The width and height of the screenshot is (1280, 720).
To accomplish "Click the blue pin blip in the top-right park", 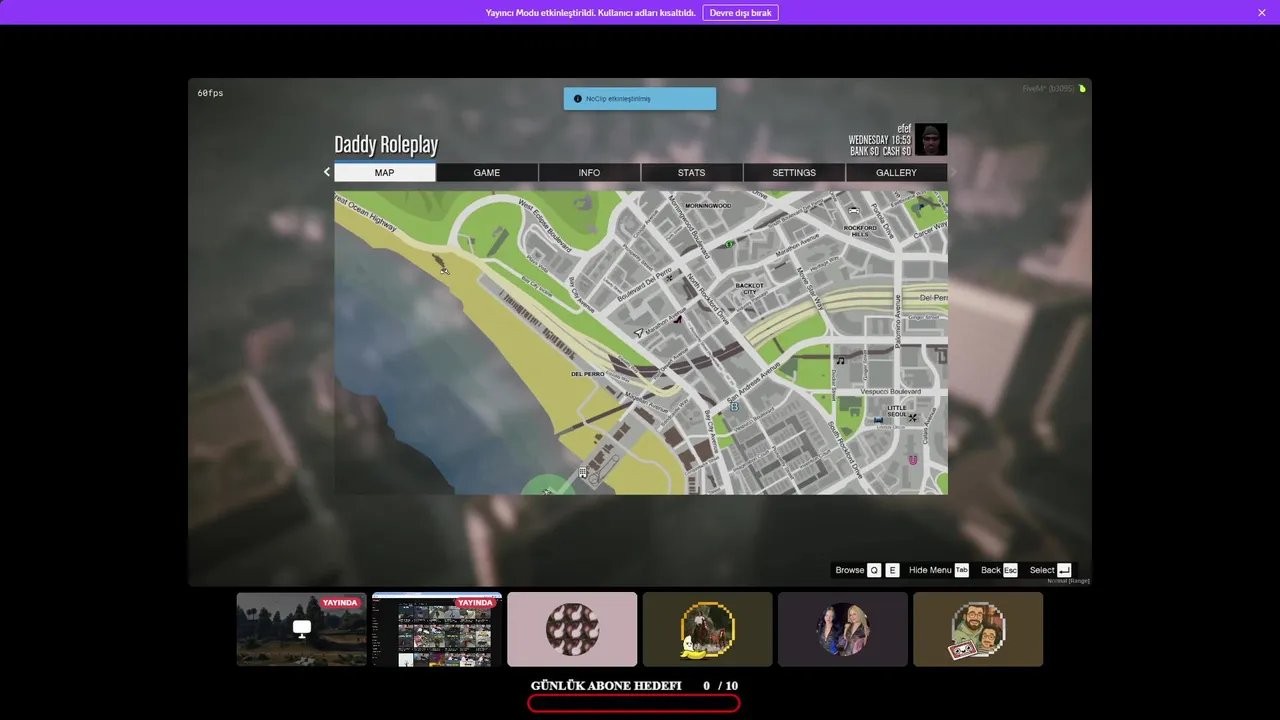I will click(921, 207).
